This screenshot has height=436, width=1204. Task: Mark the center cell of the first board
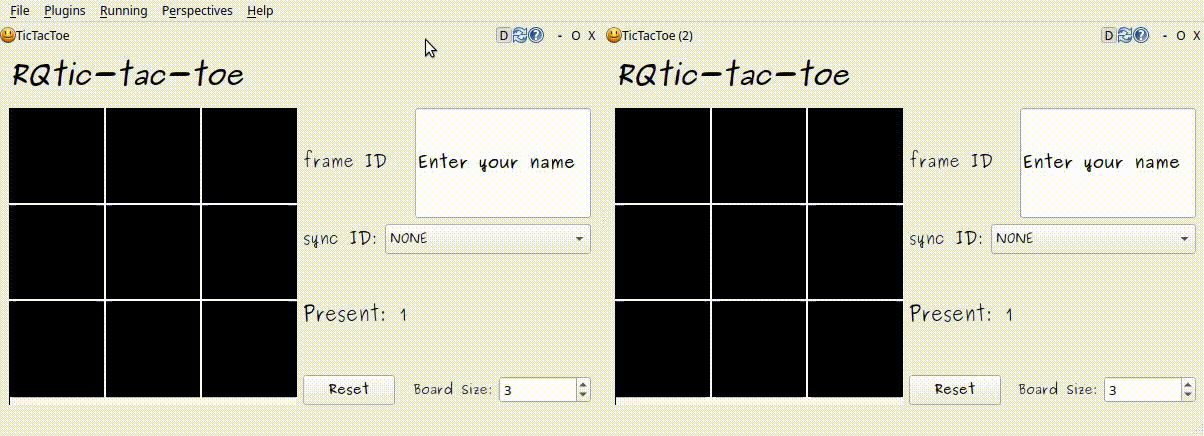[153, 252]
